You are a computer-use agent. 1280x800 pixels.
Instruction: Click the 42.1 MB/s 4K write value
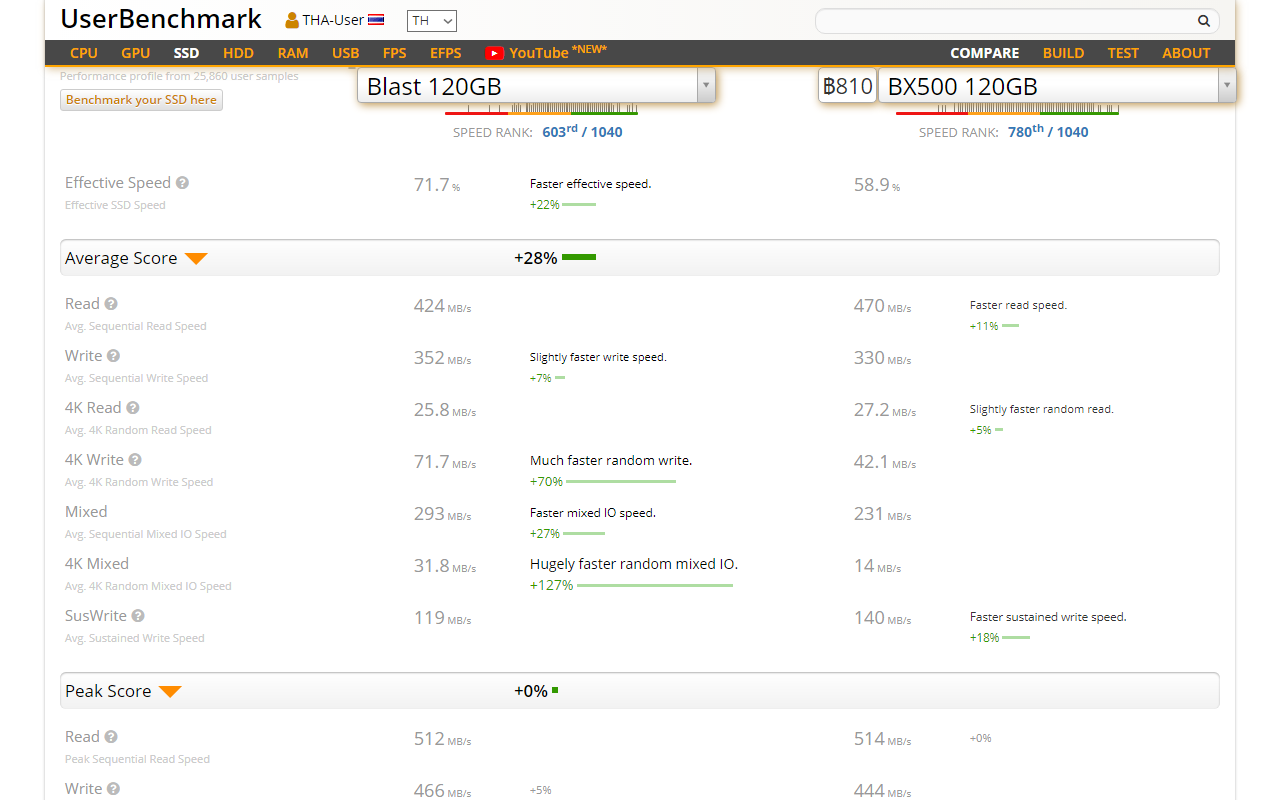885,462
